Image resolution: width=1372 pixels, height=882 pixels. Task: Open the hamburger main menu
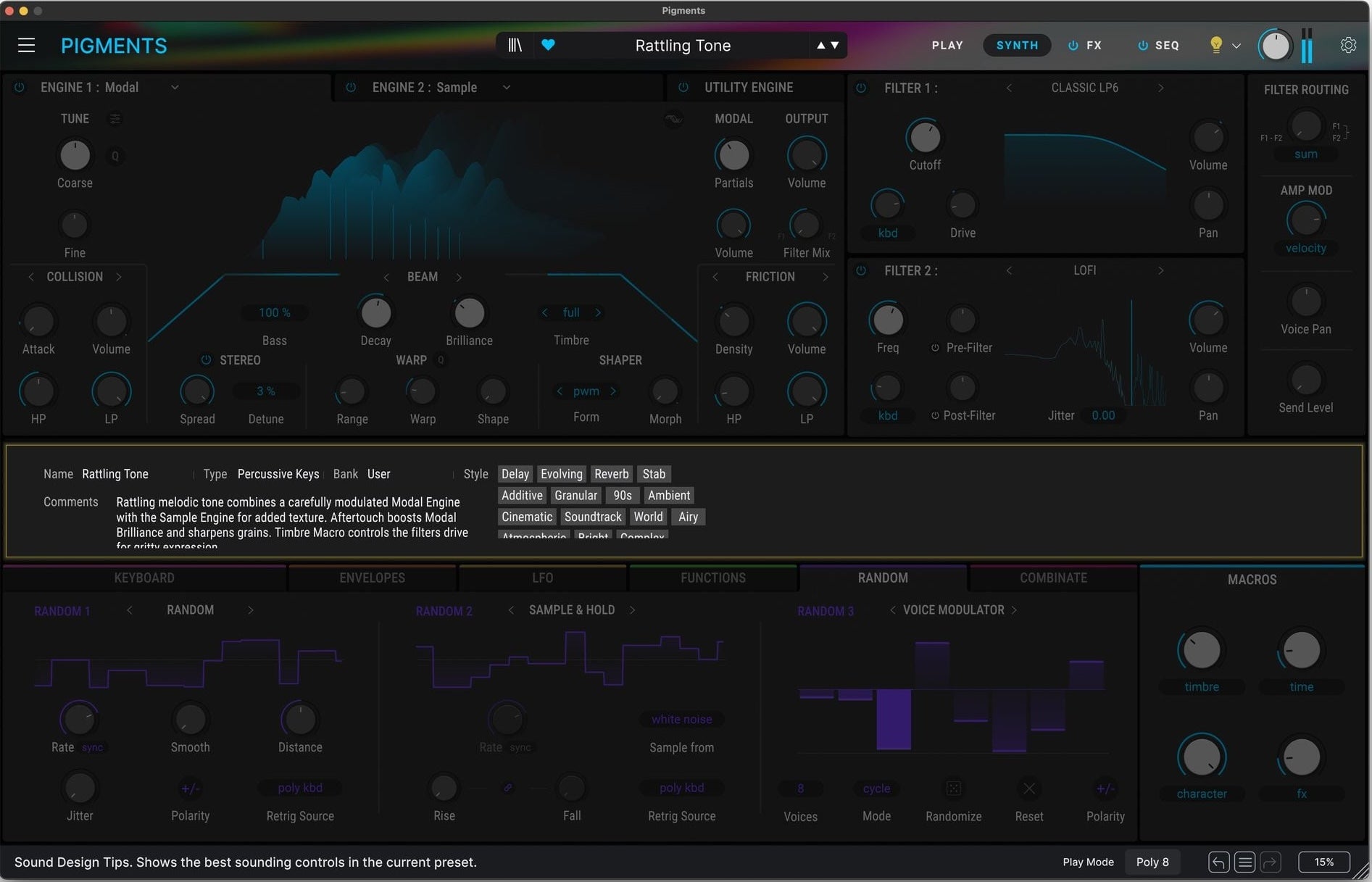pos(26,46)
